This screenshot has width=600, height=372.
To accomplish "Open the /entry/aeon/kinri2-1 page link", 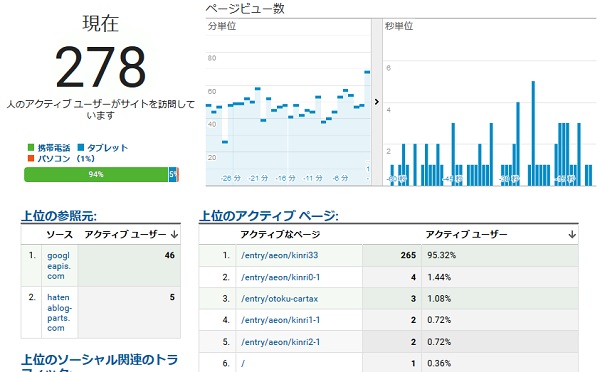I will [280, 342].
